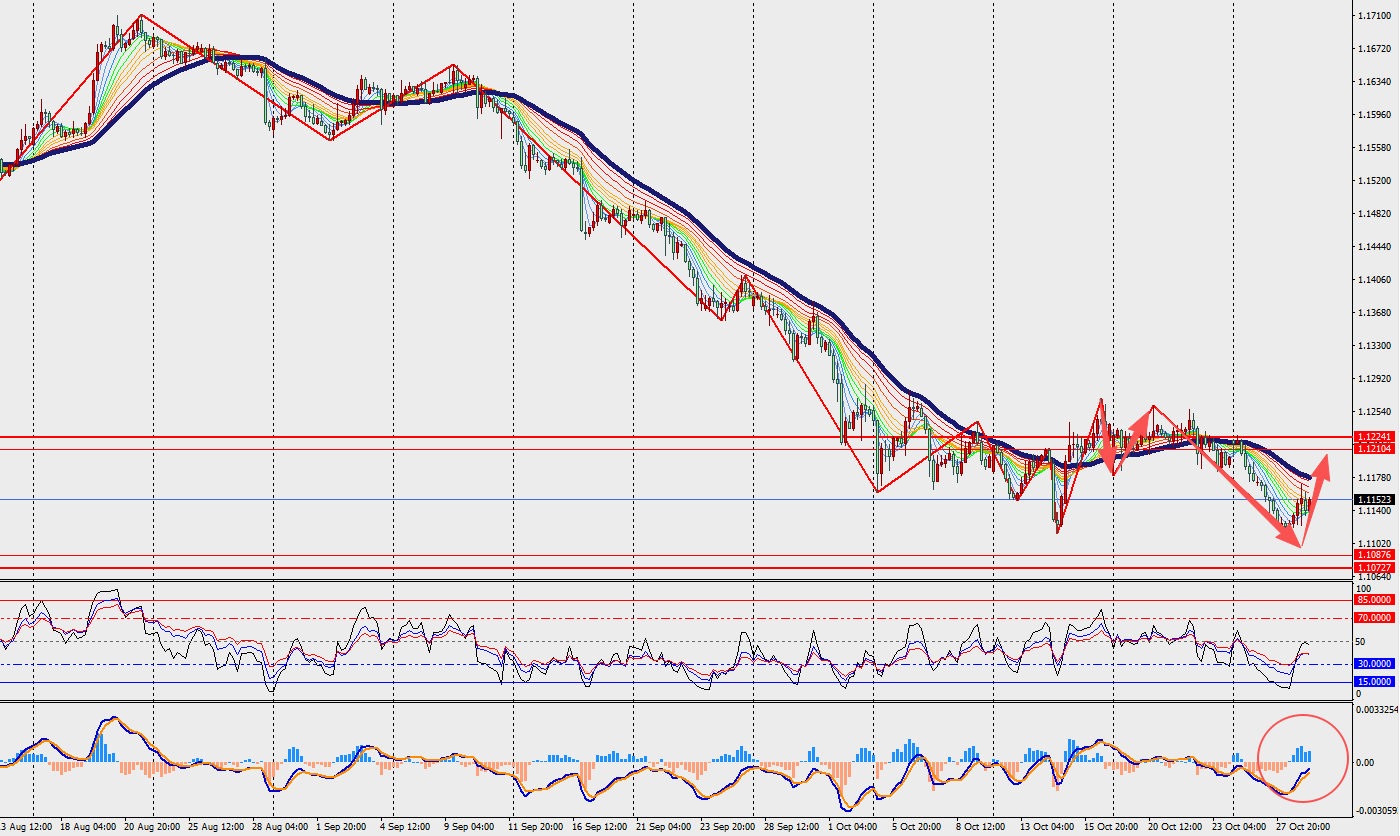Image resolution: width=1400 pixels, height=836 pixels.
Task: Click the 0.0033254 MACD scale value
Action: pyautogui.click(x=1375, y=709)
